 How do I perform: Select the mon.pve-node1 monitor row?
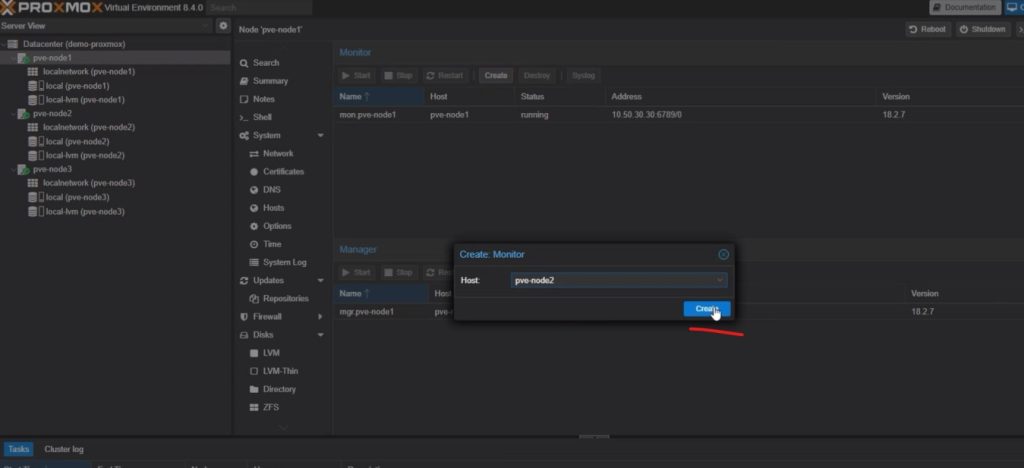(679, 115)
